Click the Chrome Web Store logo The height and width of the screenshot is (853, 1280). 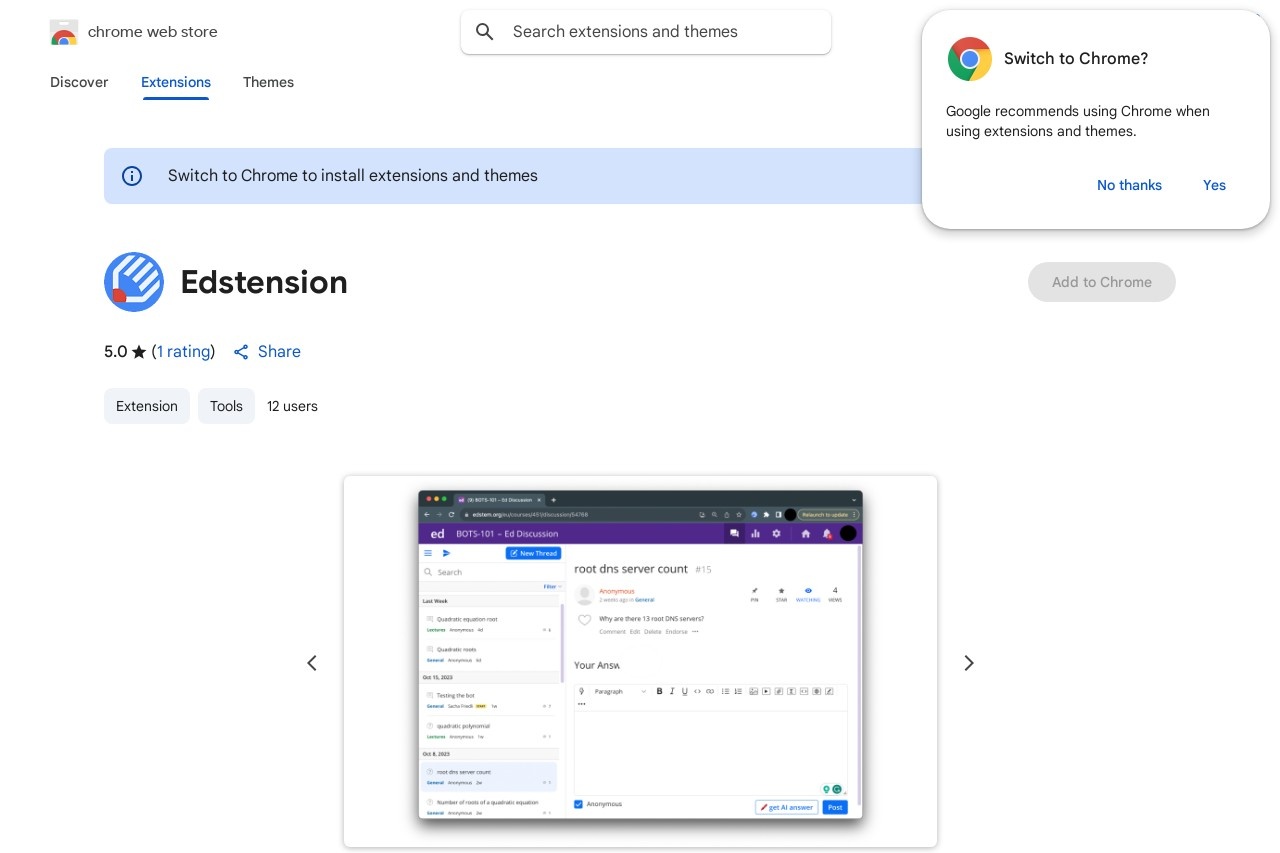[x=64, y=32]
